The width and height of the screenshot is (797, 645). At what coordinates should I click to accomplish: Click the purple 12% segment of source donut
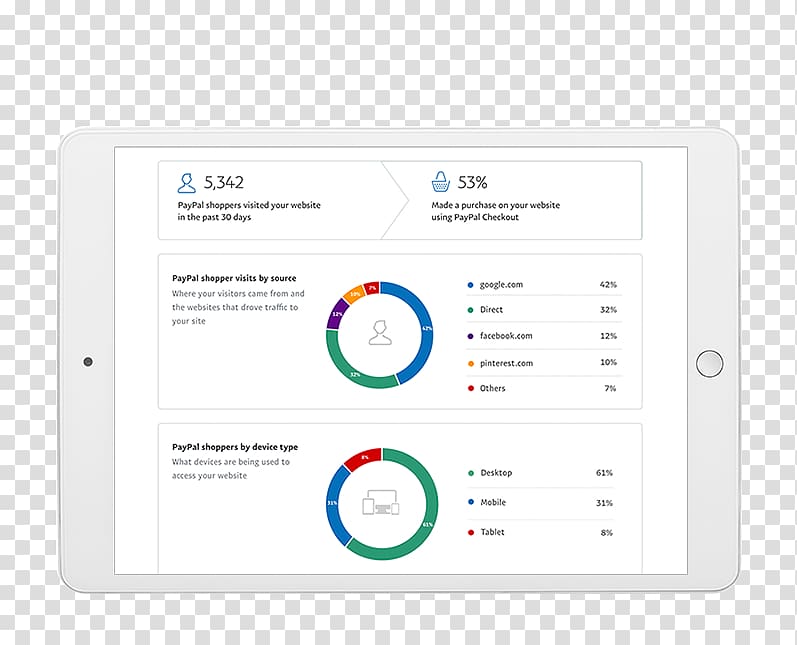click(337, 313)
